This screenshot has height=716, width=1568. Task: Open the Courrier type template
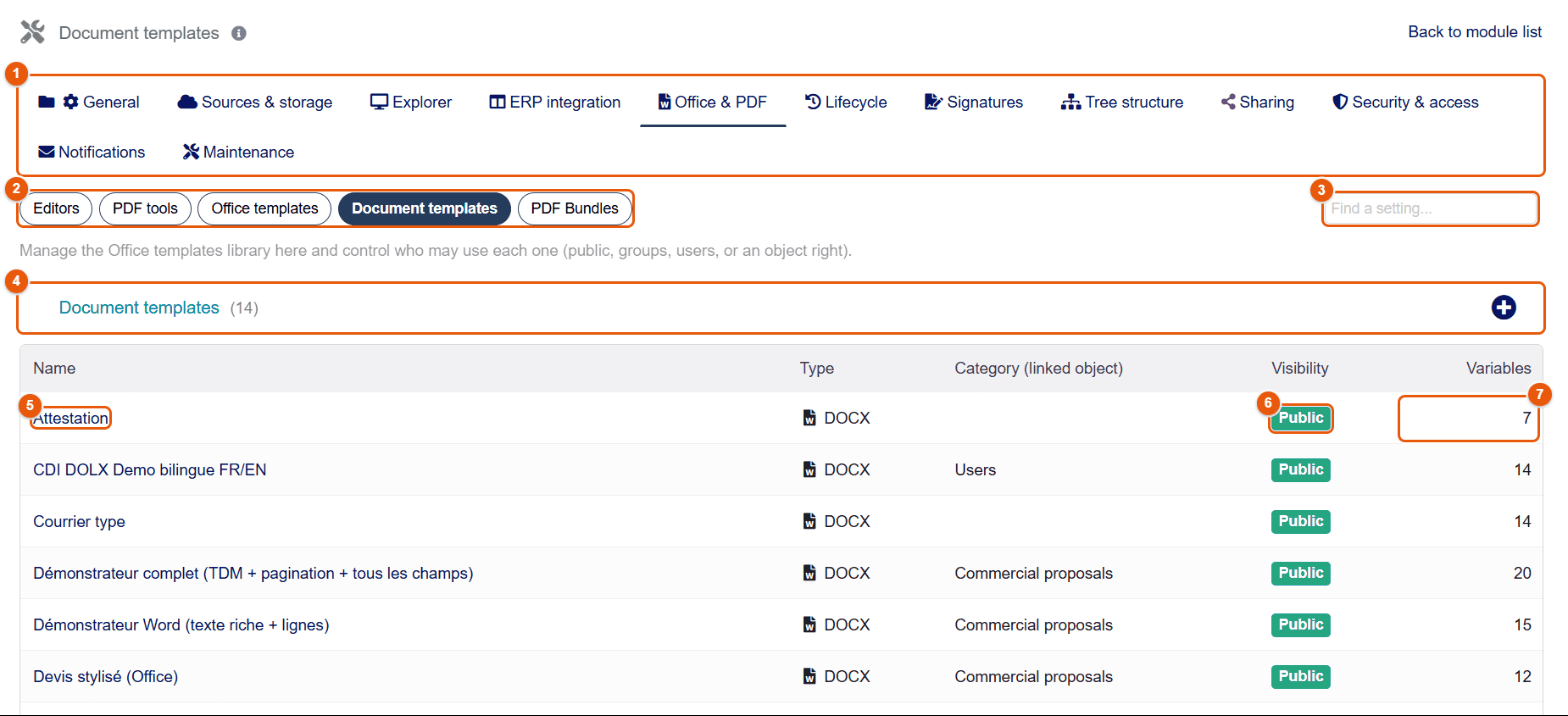(x=79, y=522)
